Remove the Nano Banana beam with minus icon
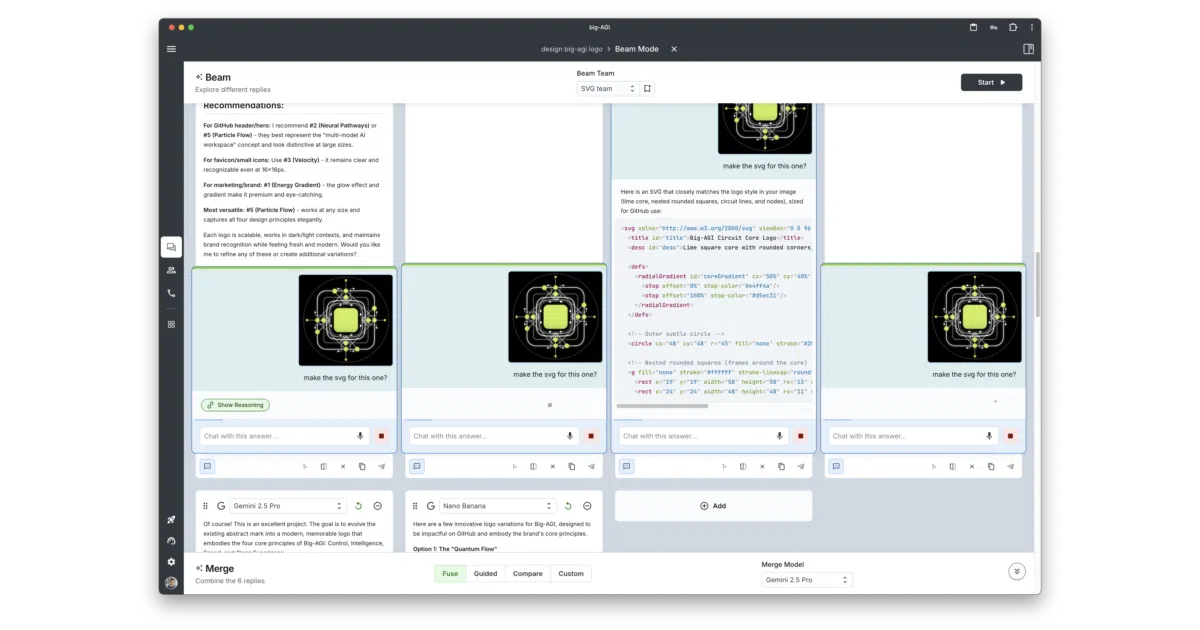 click(x=587, y=506)
